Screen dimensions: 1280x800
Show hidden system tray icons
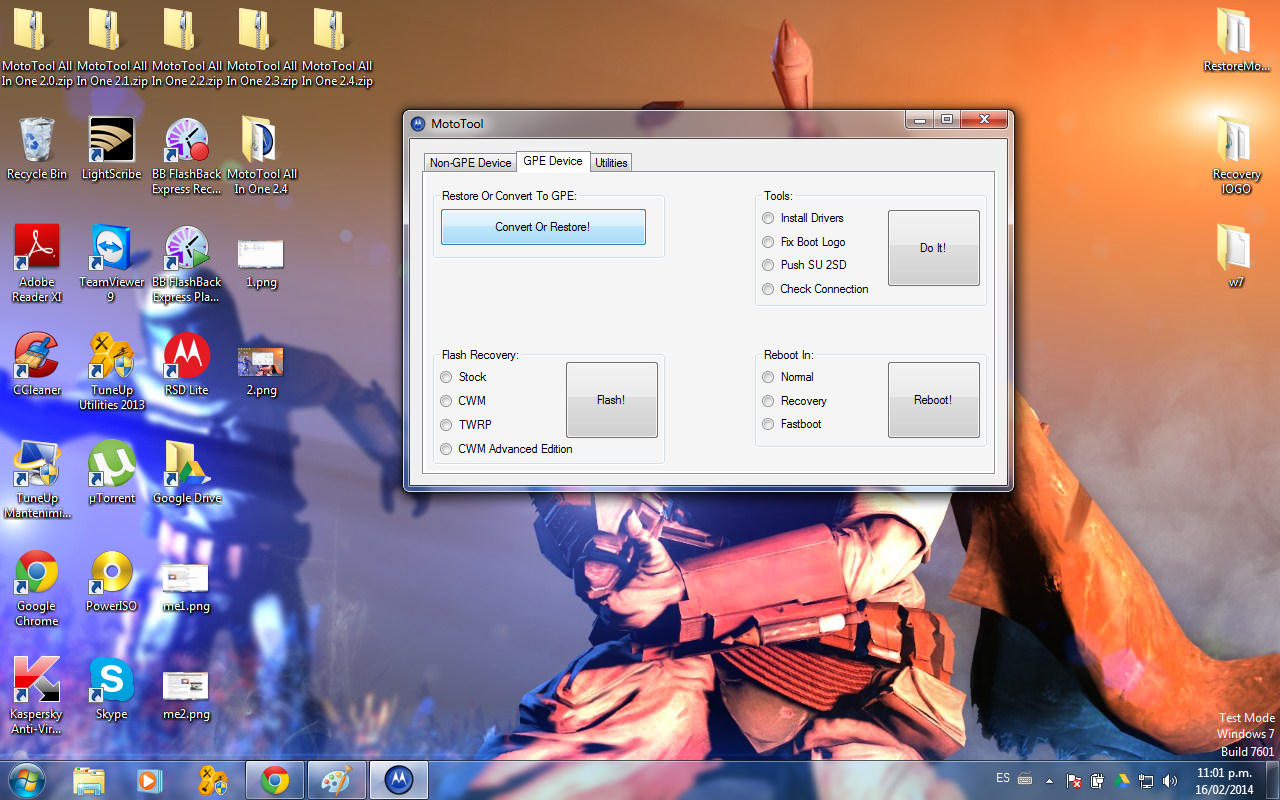click(1049, 780)
